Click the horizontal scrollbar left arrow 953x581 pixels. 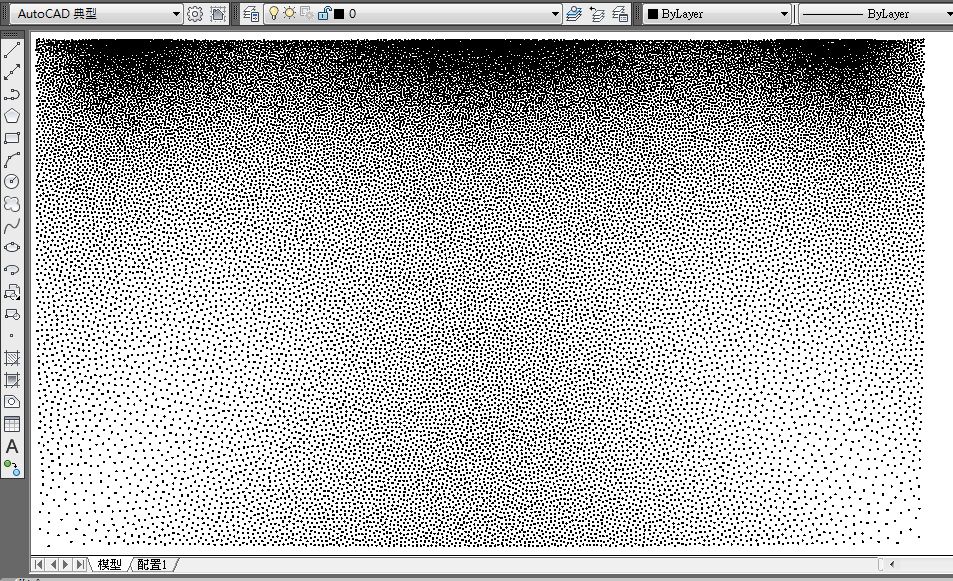(x=892, y=564)
